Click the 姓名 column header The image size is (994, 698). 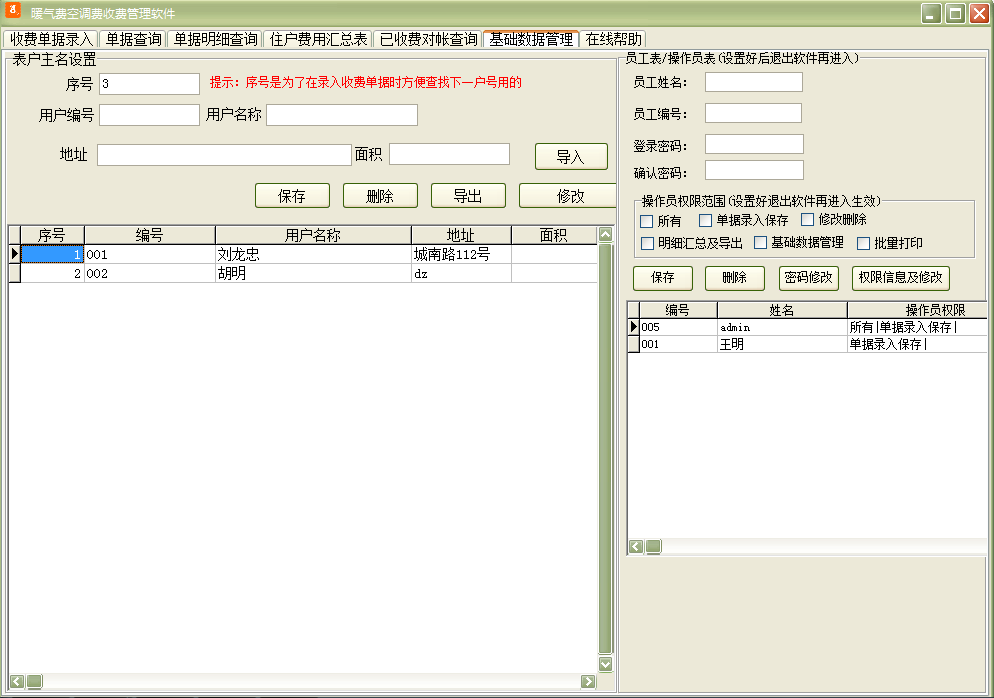[x=782, y=310]
